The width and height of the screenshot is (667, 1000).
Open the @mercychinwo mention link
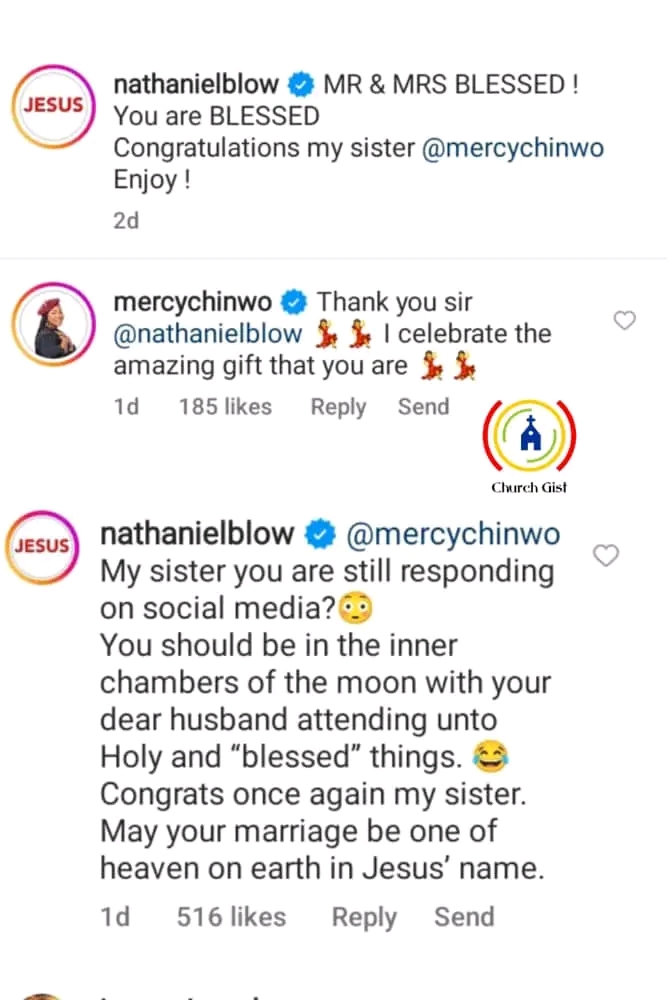pyautogui.click(x=512, y=146)
